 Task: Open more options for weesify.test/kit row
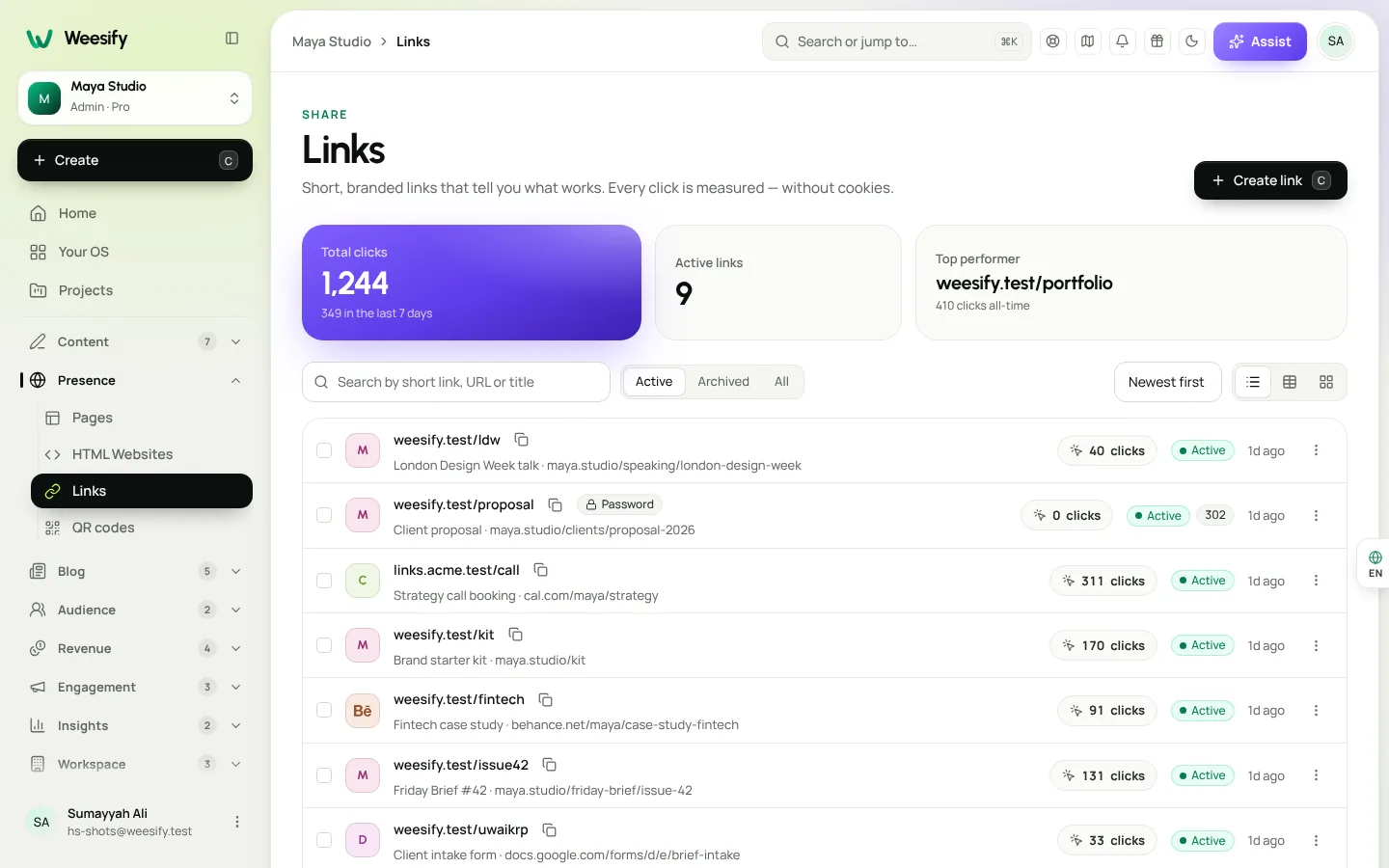(1316, 645)
